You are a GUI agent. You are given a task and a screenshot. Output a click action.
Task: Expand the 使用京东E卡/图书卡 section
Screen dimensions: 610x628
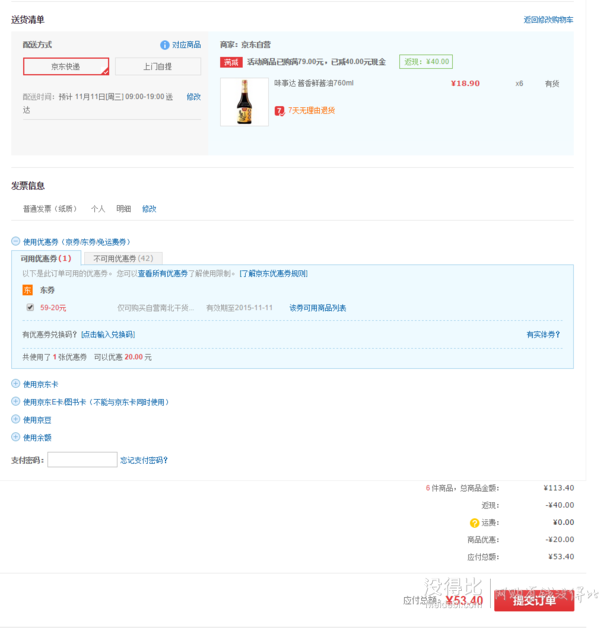pyautogui.click(x=16, y=401)
